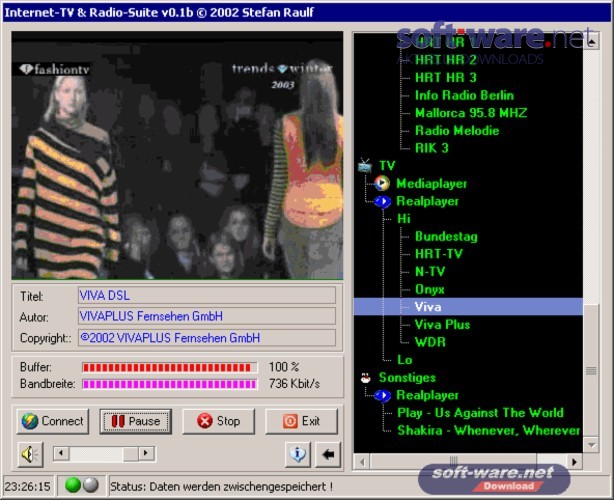Click the vertical scrollbar thumb

[591, 370]
